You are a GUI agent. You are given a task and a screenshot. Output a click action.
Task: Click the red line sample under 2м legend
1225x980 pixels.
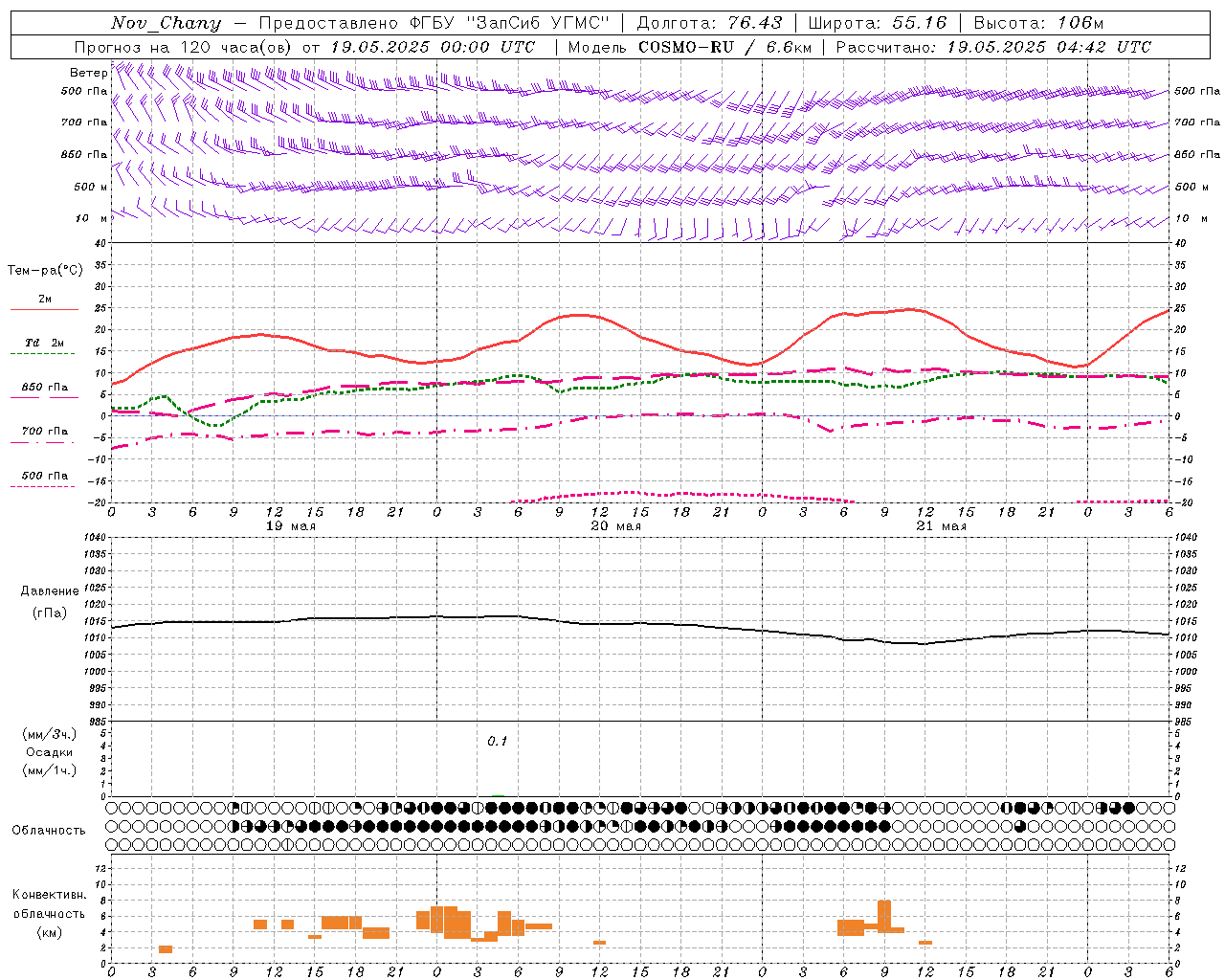(45, 310)
